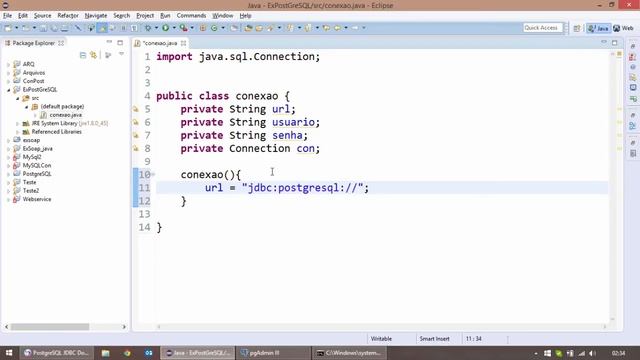Click Link with Editor icon in Package Explorer
The width and height of the screenshot is (640, 360).
94,55
